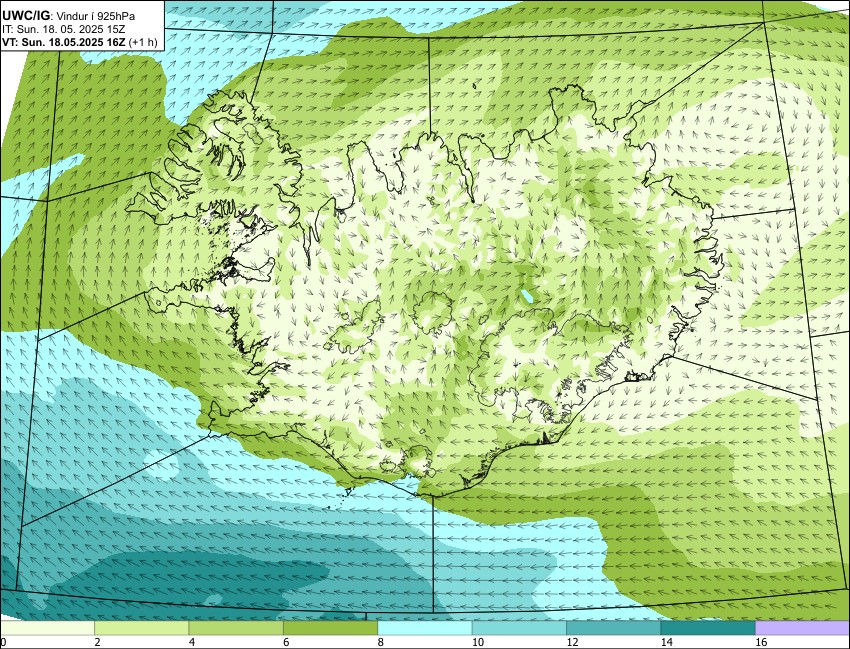
Task: Click the legend scale value "0"
Action: point(3,642)
